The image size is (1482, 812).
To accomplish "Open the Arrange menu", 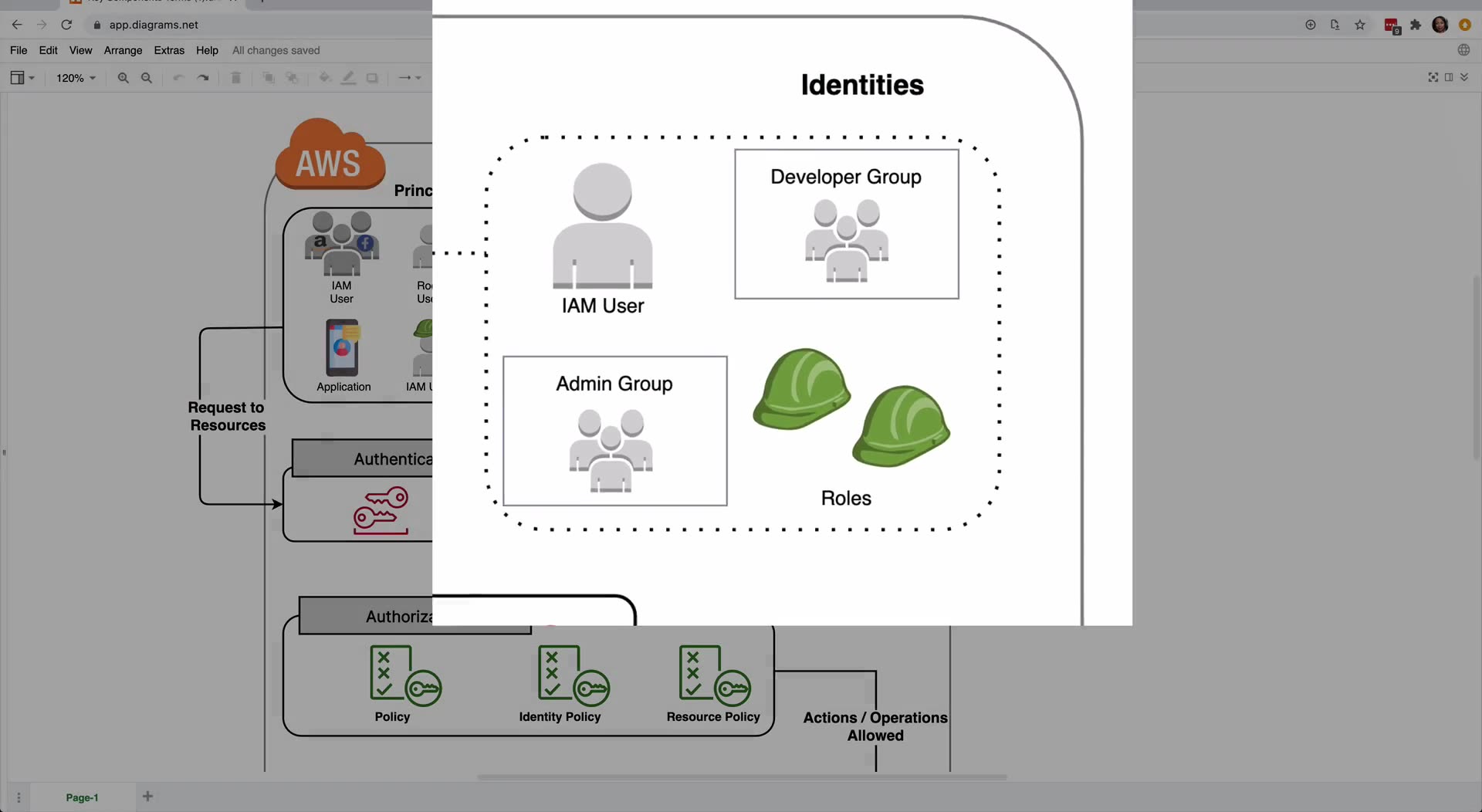I will 123,50.
